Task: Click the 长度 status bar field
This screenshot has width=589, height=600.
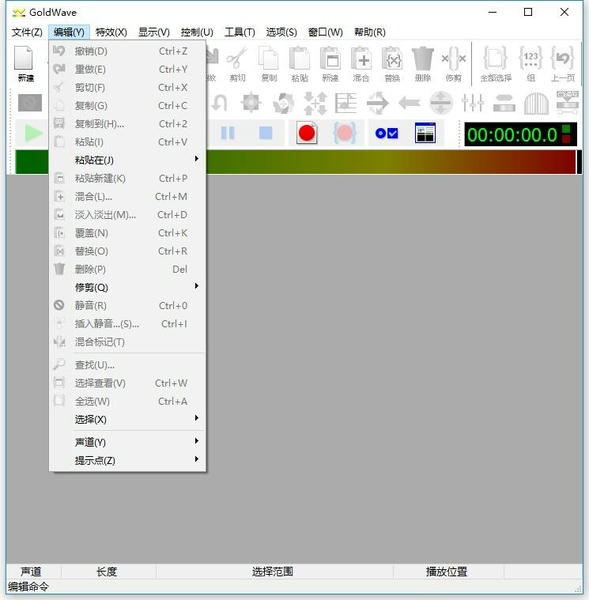Action: [x=108, y=572]
